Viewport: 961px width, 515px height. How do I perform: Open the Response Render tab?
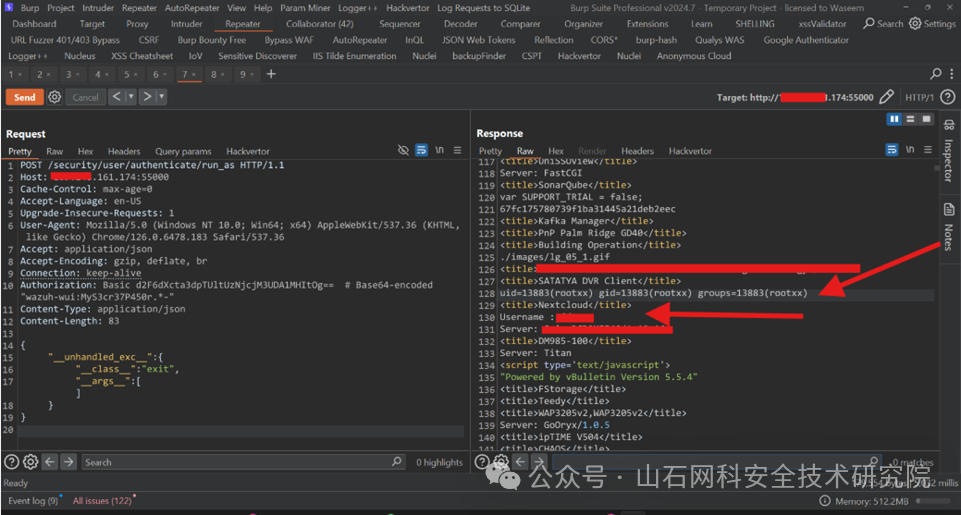(592, 151)
